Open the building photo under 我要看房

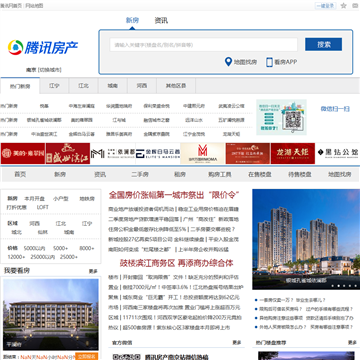(51, 314)
